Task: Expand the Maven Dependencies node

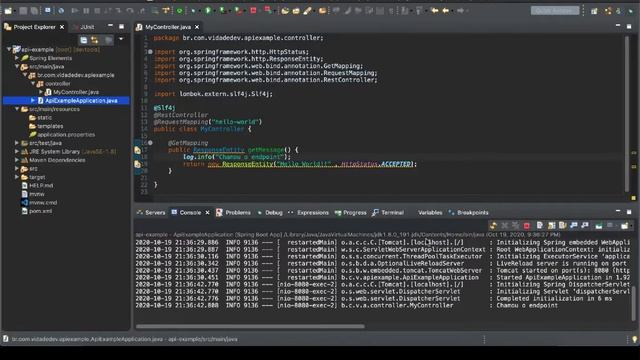Action: click(x=17, y=160)
